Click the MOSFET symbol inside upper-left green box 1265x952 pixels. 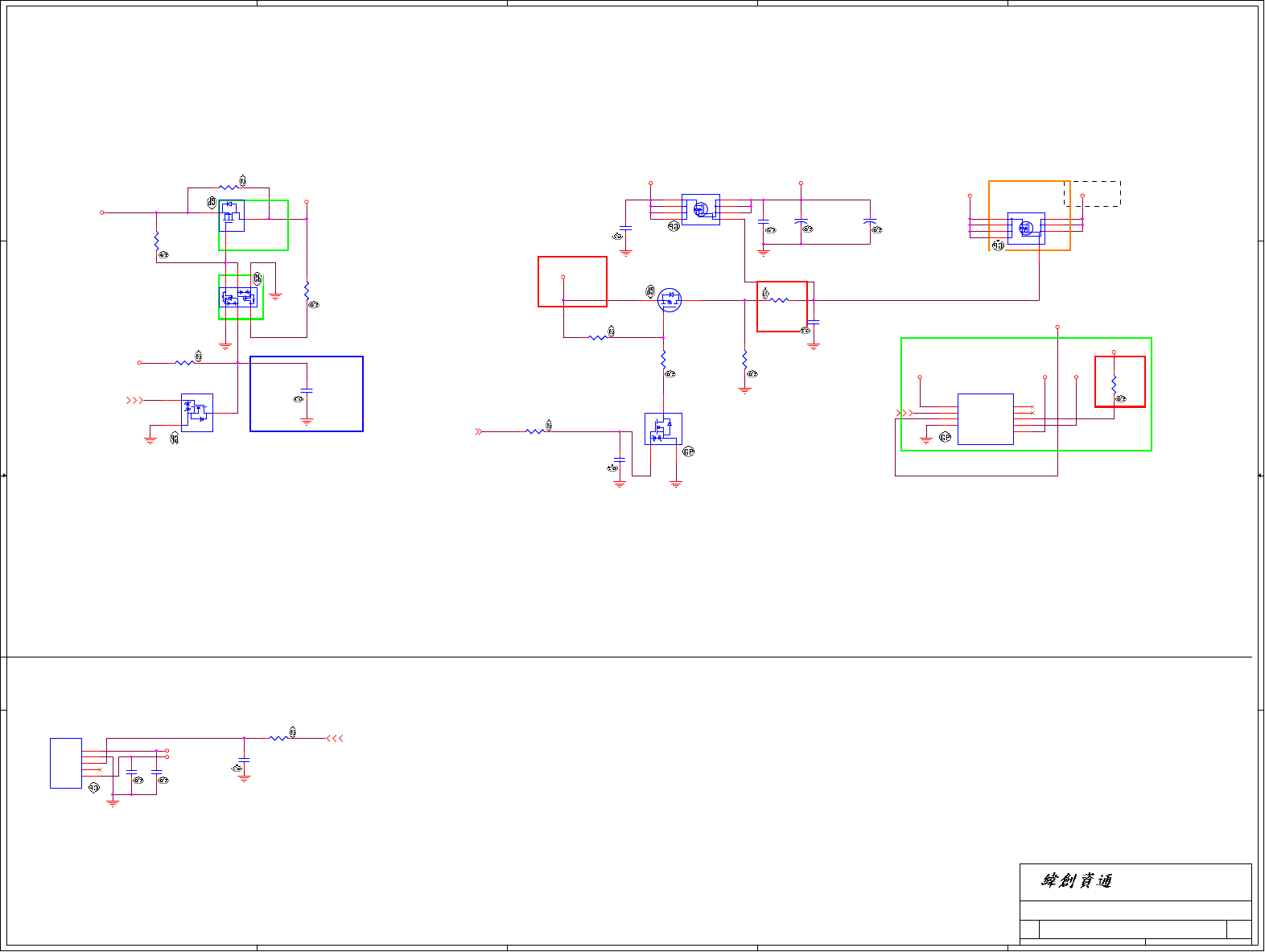click(x=232, y=216)
